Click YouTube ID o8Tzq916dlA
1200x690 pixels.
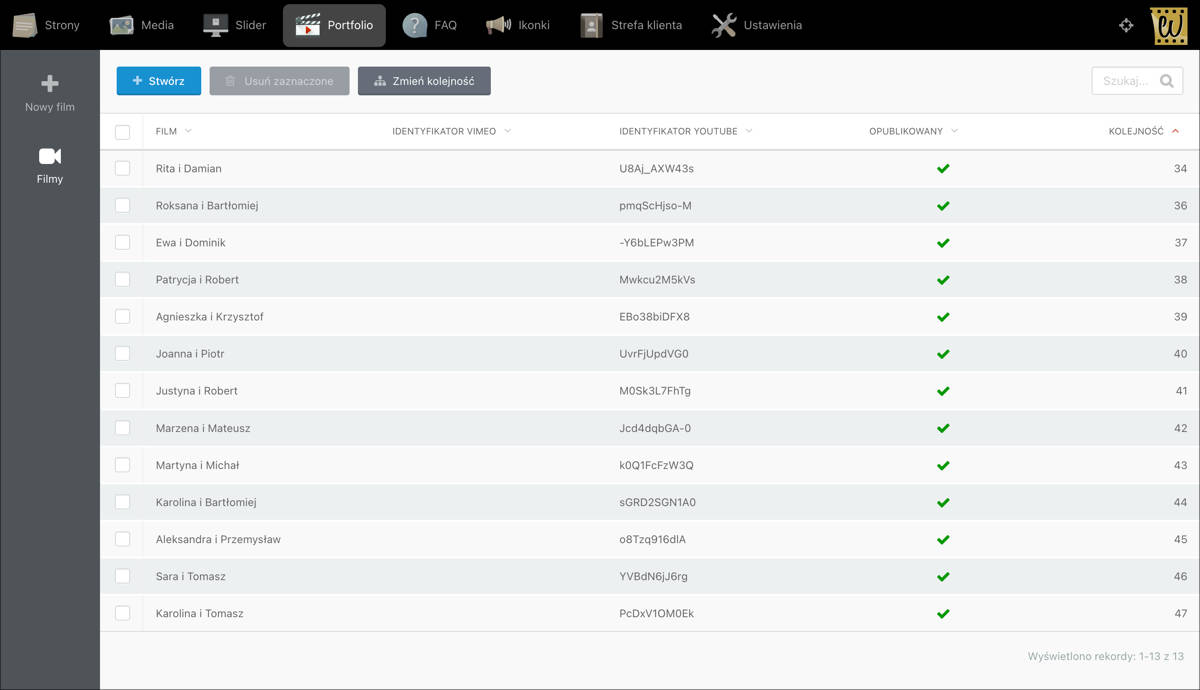pos(653,539)
